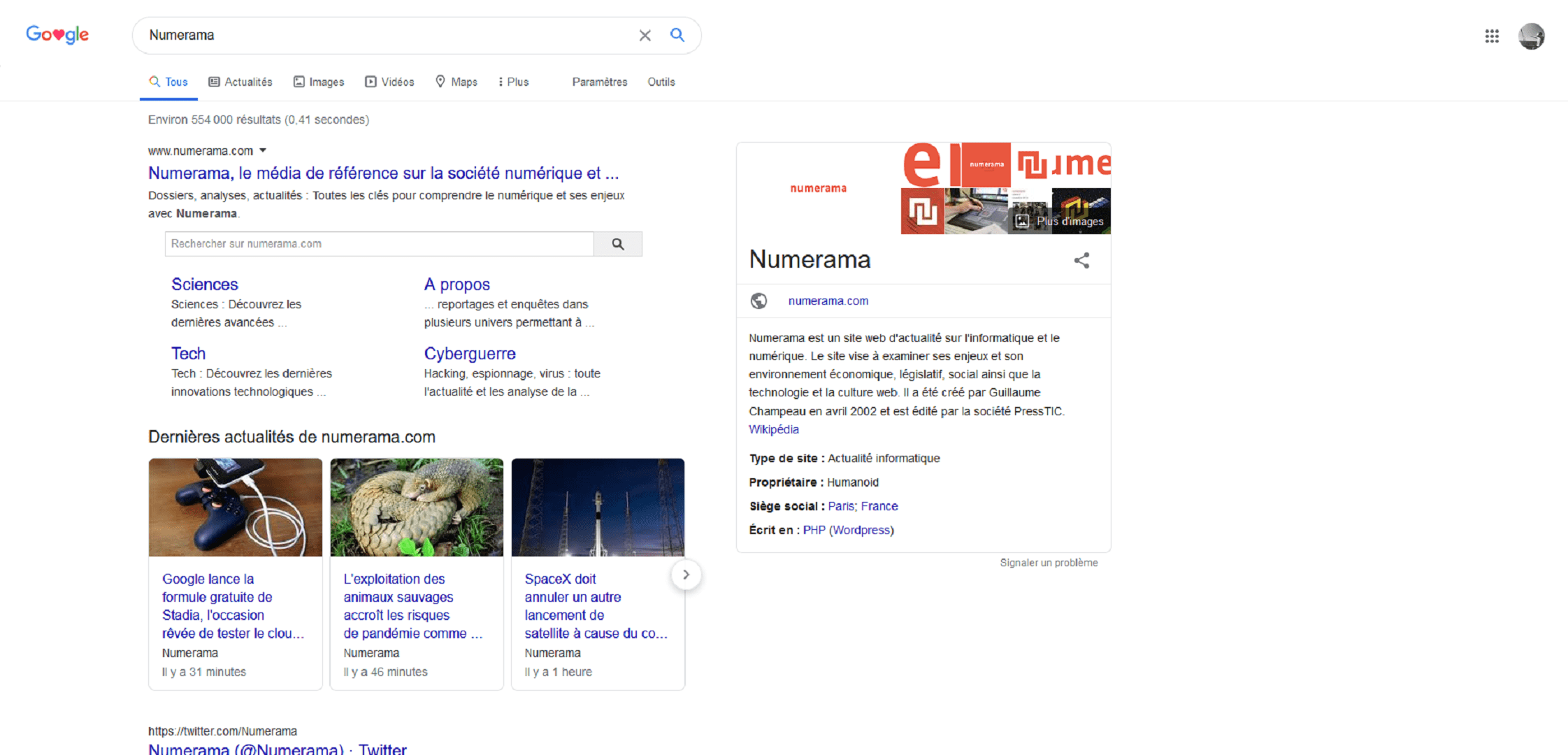Open numerama.com link in knowledge panel
The height and width of the screenshot is (755, 1568).
click(828, 301)
